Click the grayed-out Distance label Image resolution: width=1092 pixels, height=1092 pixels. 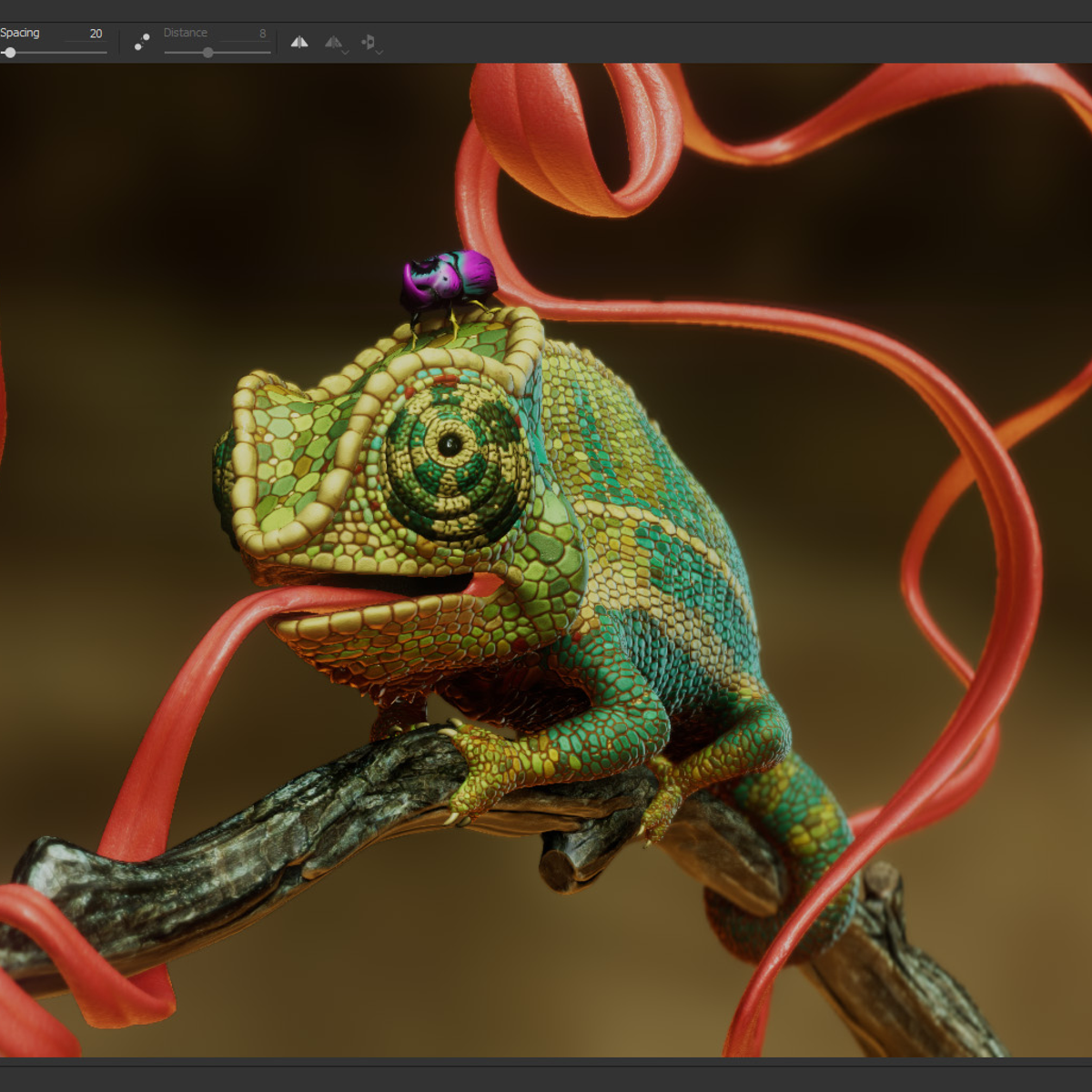point(184,32)
